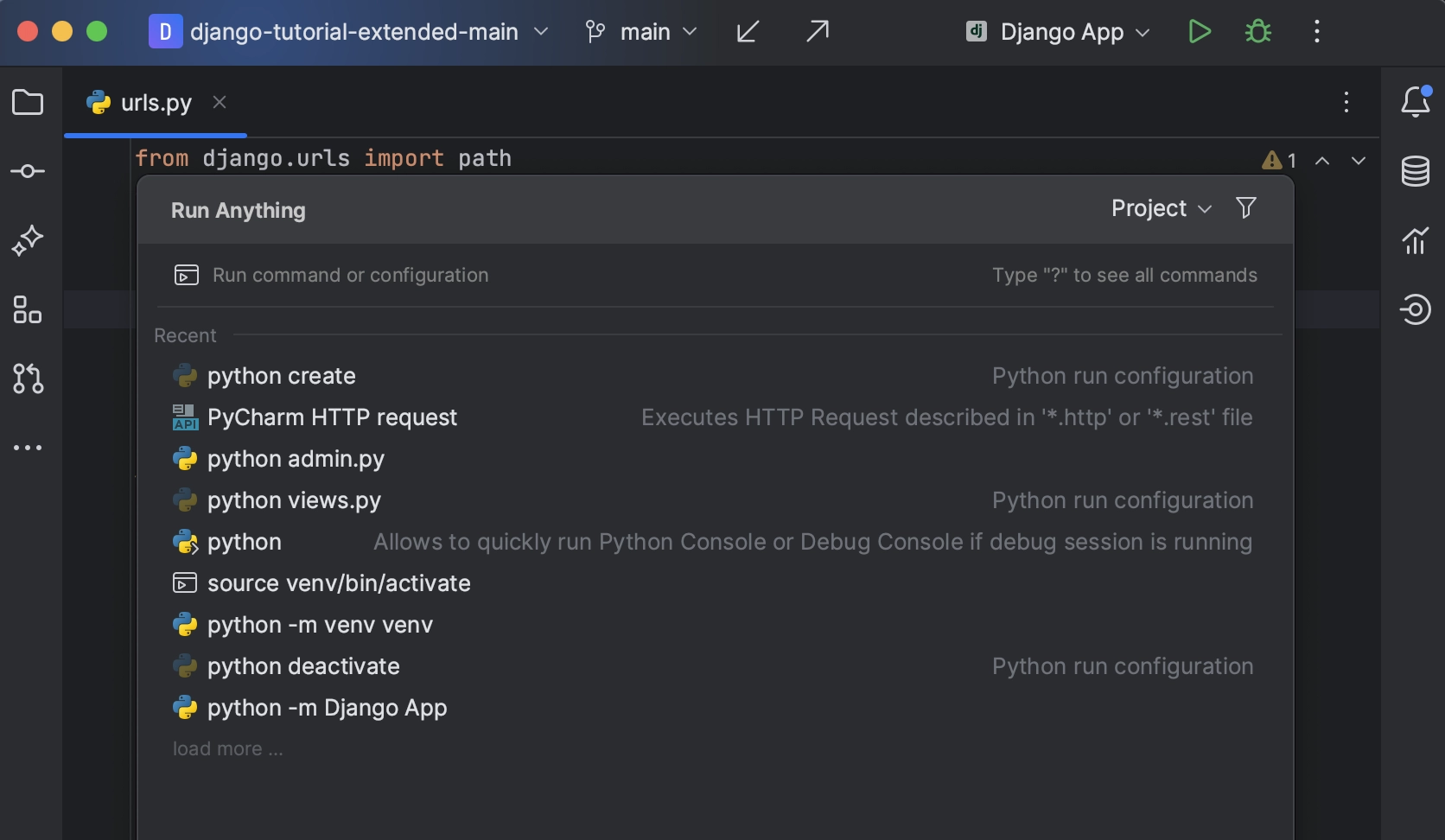
Task: Open the Django App run configuration dropdown
Action: (x=1058, y=32)
